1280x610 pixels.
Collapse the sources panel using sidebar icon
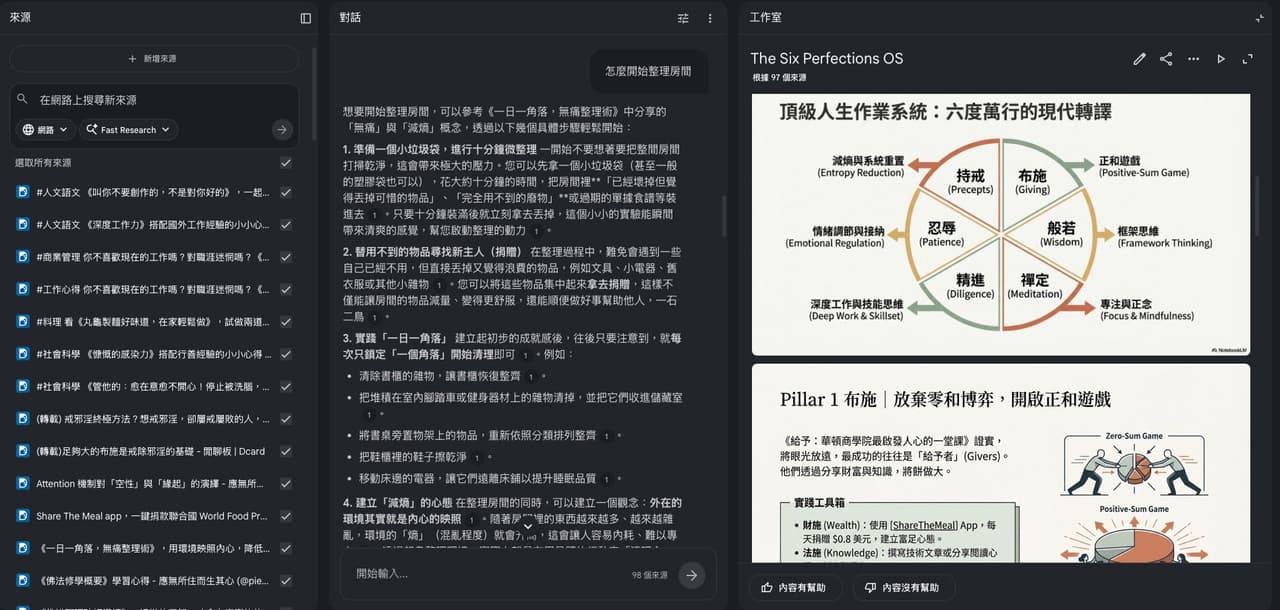pyautogui.click(x=306, y=18)
